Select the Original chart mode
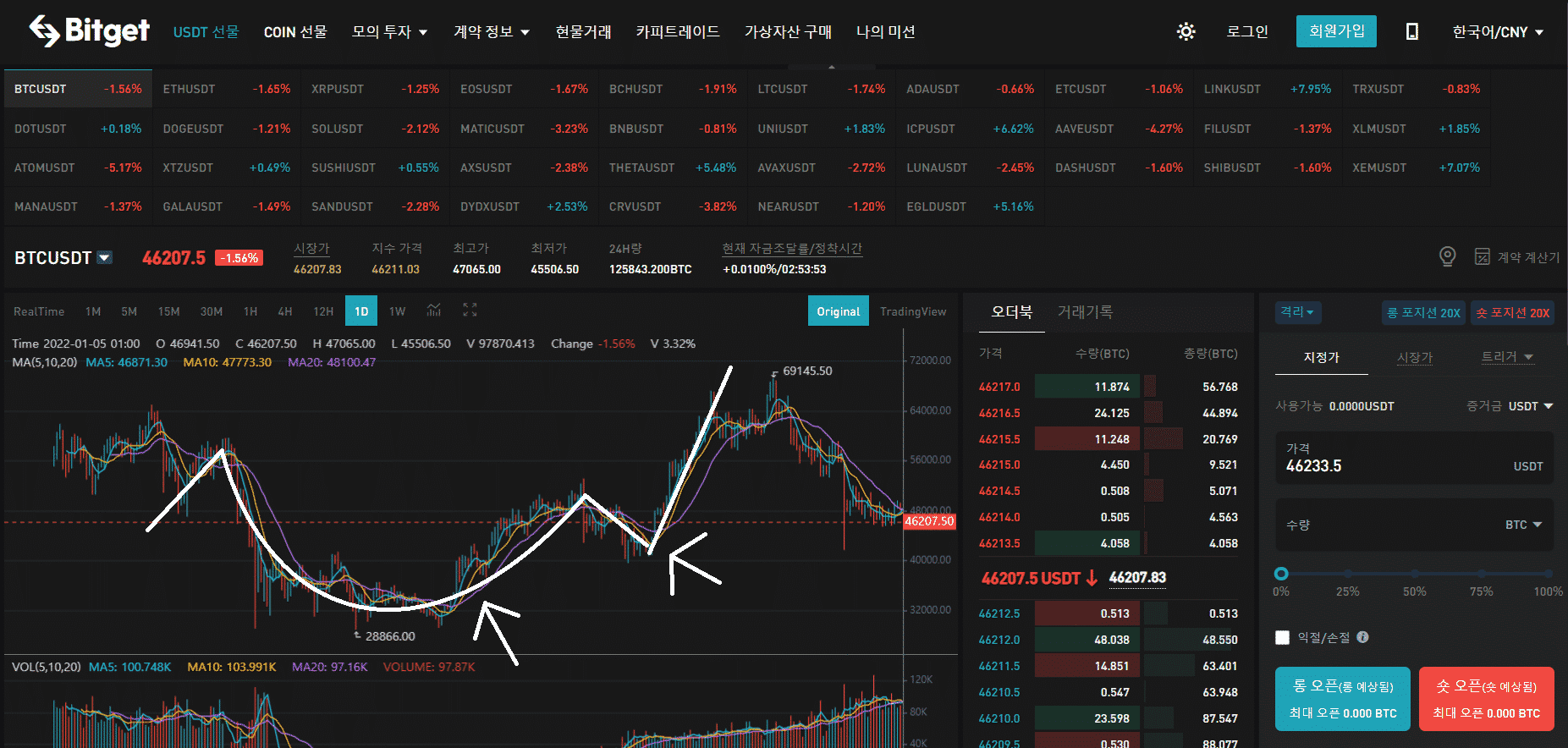This screenshot has width=1568, height=748. pyautogui.click(x=838, y=311)
